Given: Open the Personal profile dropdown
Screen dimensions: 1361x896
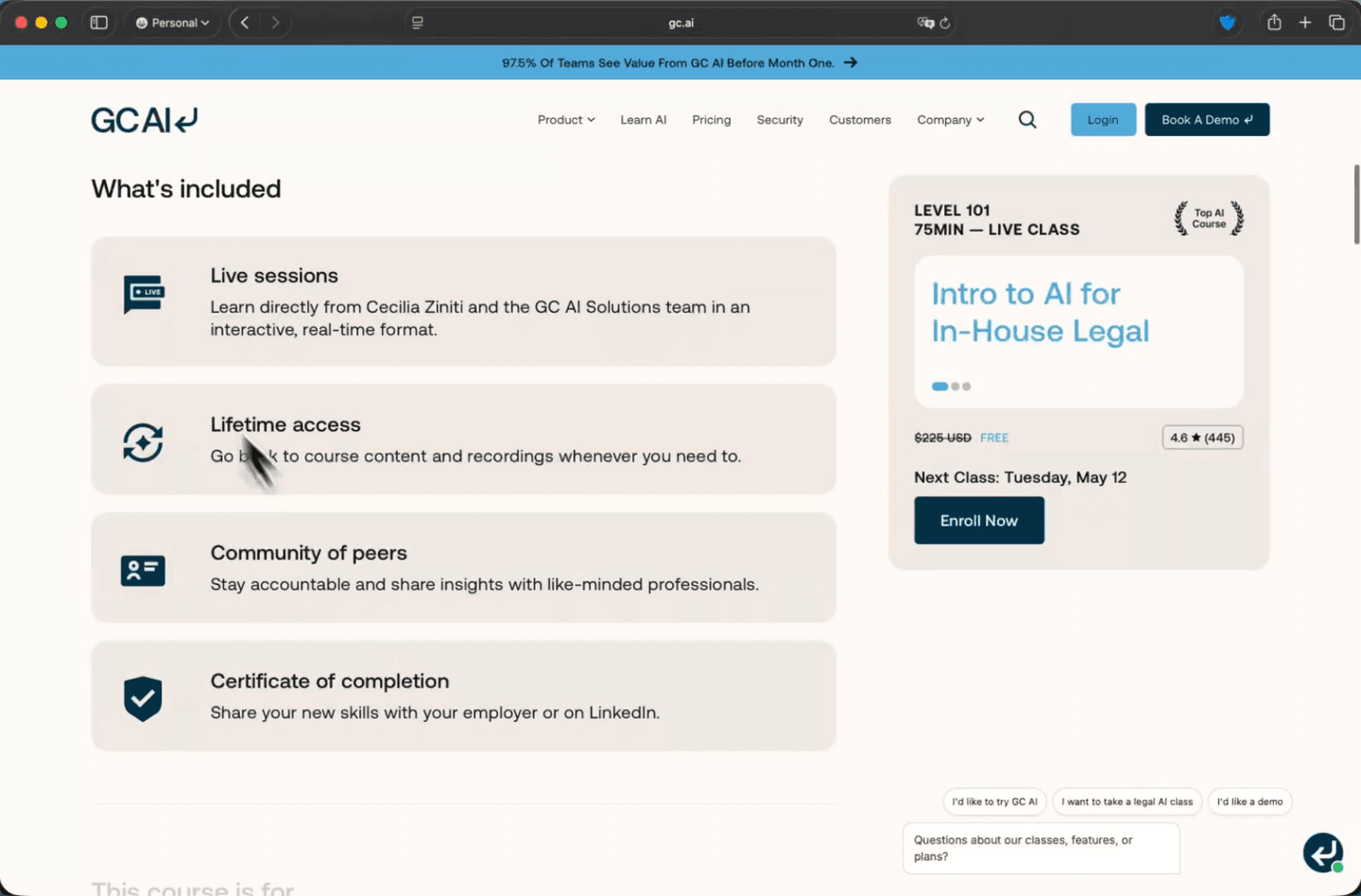Looking at the screenshot, I should tap(173, 23).
